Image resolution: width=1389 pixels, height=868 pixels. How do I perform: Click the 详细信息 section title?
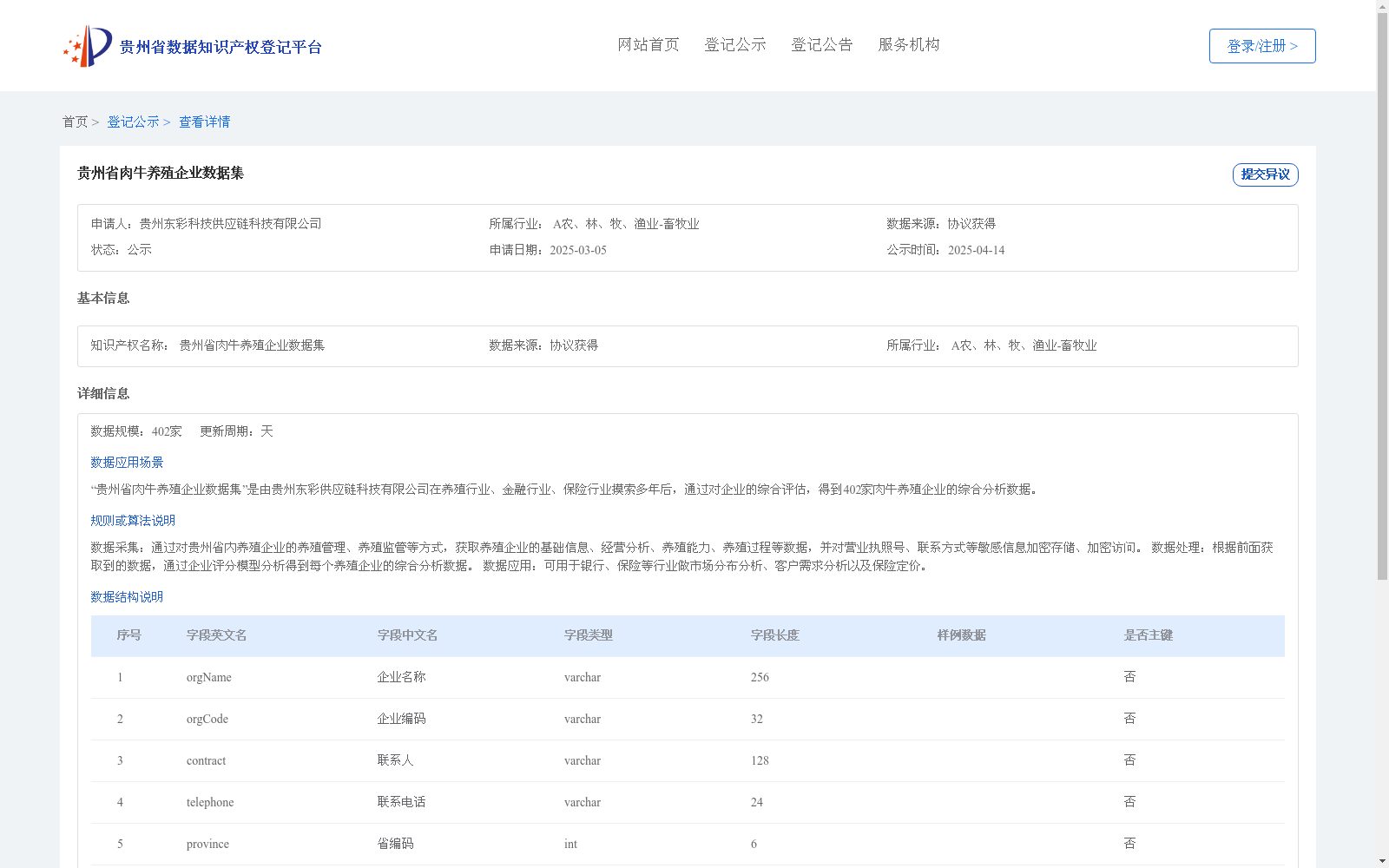pyautogui.click(x=103, y=394)
